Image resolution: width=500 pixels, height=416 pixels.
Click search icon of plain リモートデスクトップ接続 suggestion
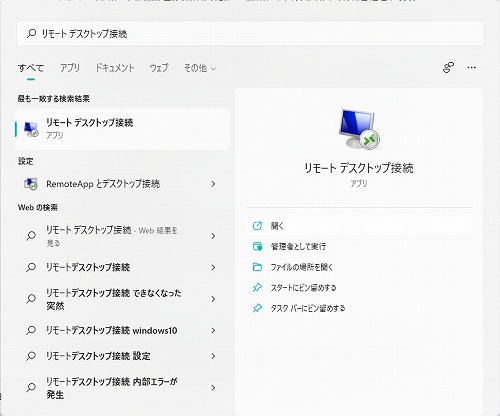[x=31, y=267]
